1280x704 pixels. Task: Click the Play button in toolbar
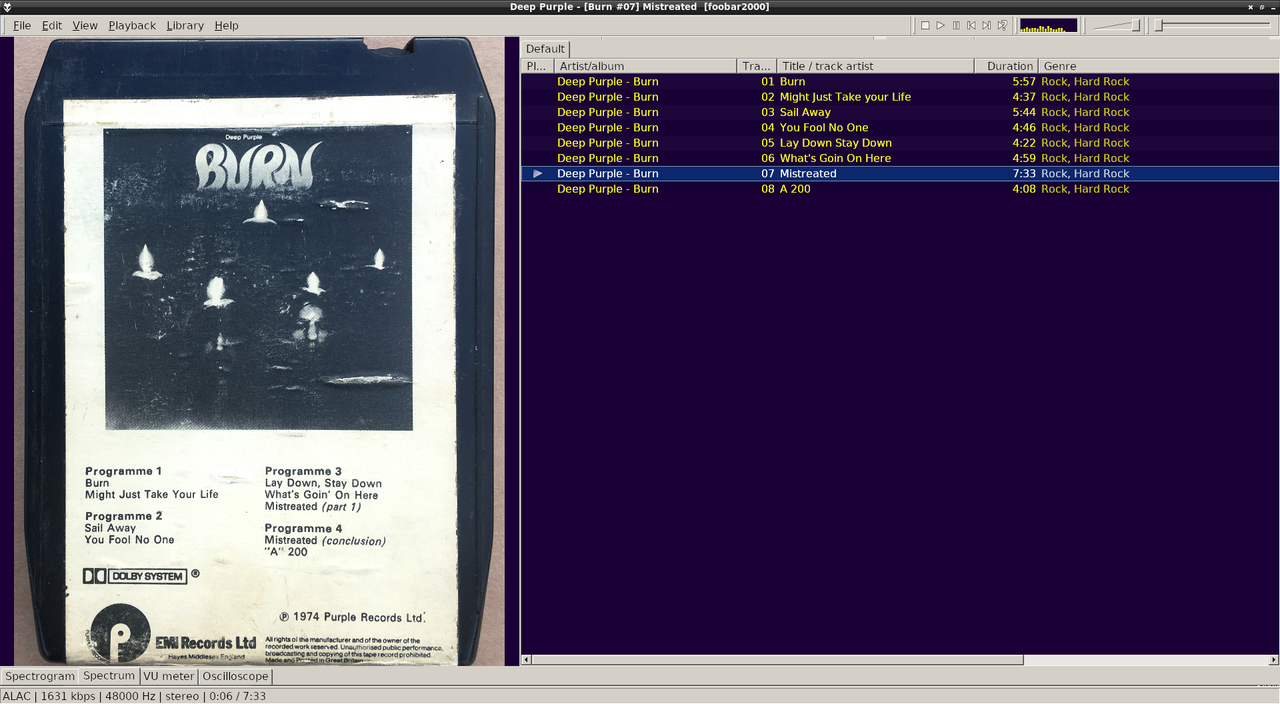pos(940,25)
